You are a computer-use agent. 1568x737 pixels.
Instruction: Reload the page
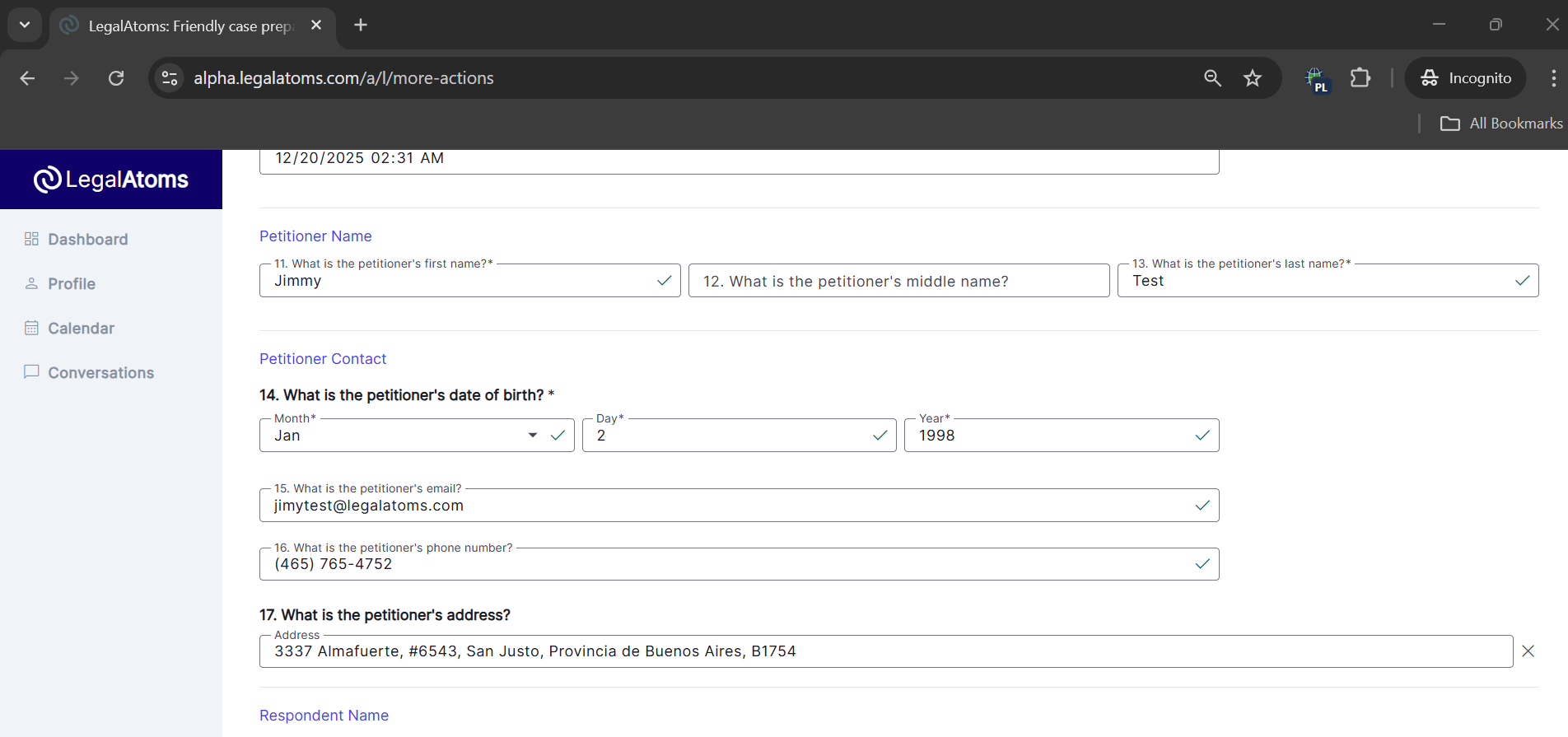116,78
